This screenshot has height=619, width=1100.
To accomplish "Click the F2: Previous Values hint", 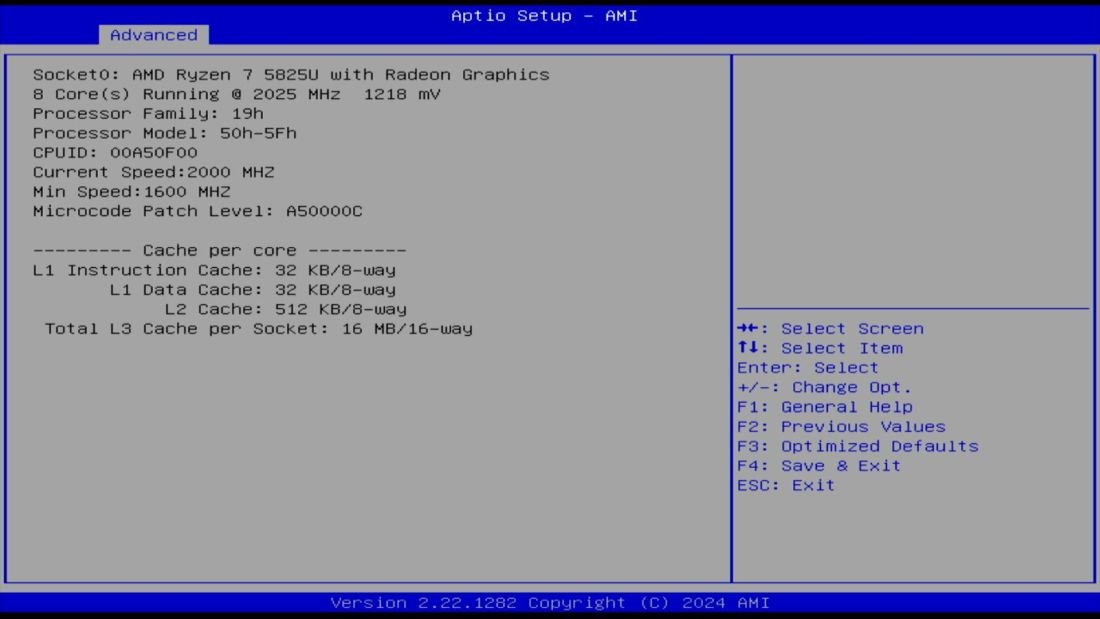I will click(x=841, y=427).
